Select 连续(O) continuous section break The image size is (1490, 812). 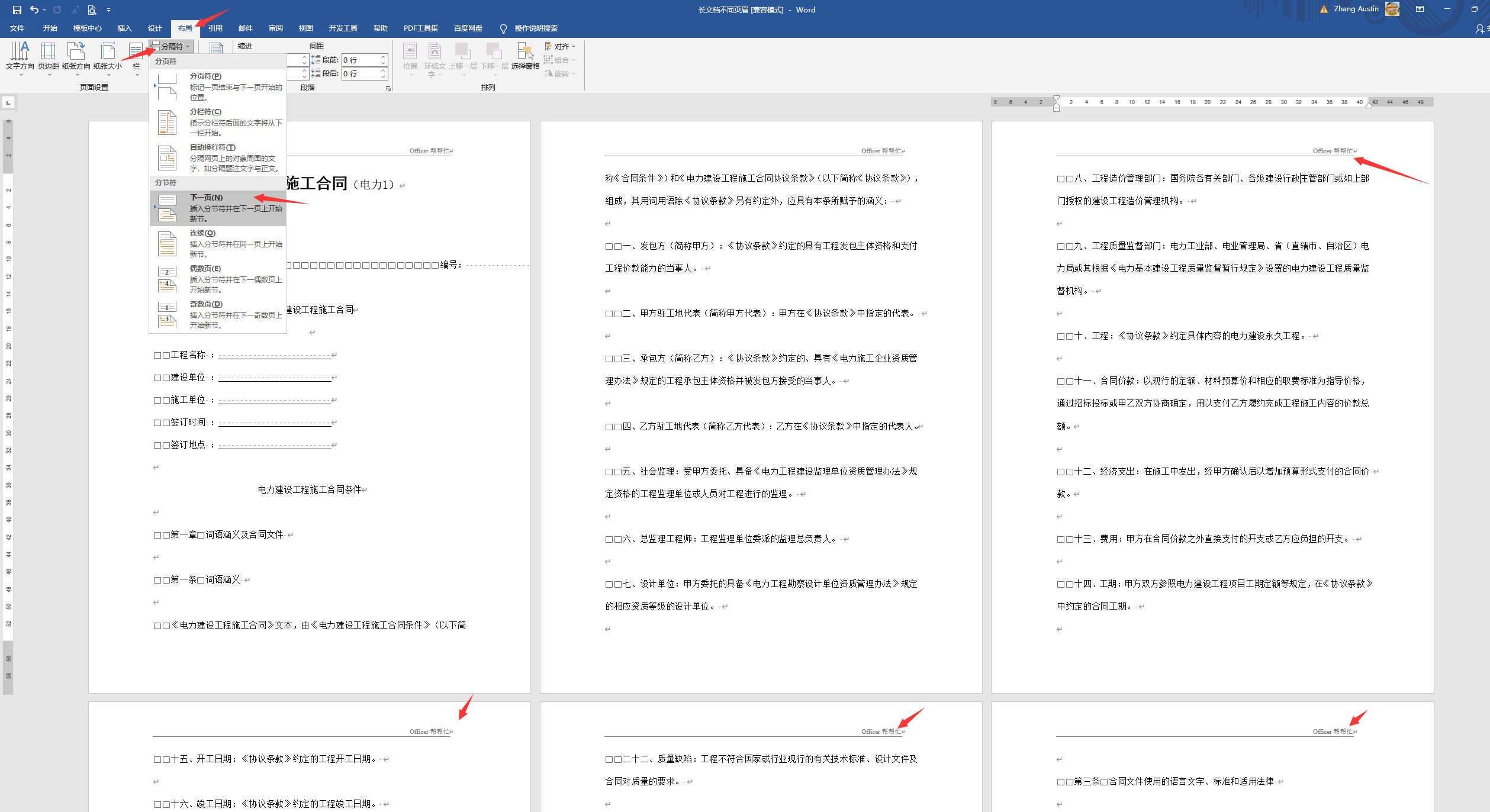[218, 243]
